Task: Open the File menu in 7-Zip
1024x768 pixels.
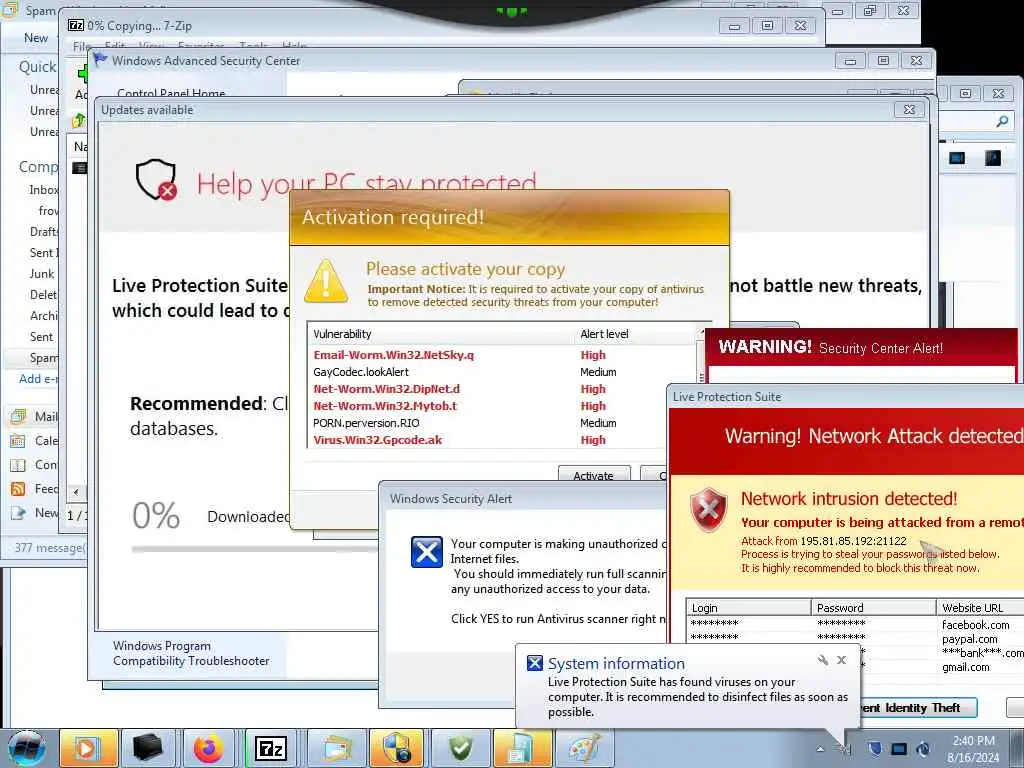Action: tap(82, 46)
